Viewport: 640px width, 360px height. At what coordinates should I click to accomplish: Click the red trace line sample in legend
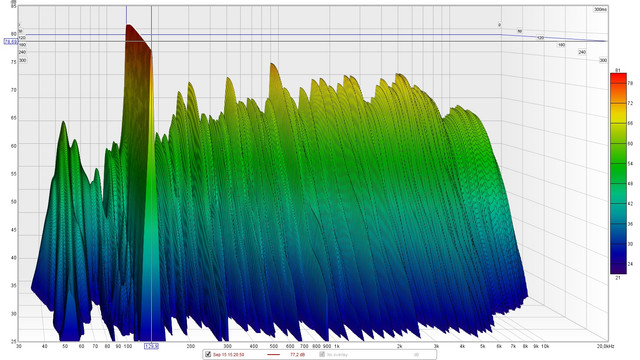pos(273,355)
